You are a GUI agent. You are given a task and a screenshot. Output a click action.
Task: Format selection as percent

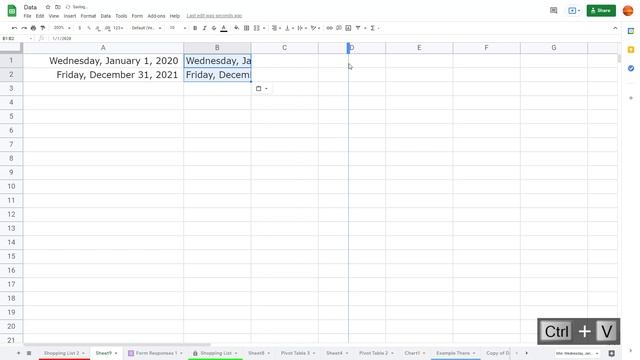89,28
